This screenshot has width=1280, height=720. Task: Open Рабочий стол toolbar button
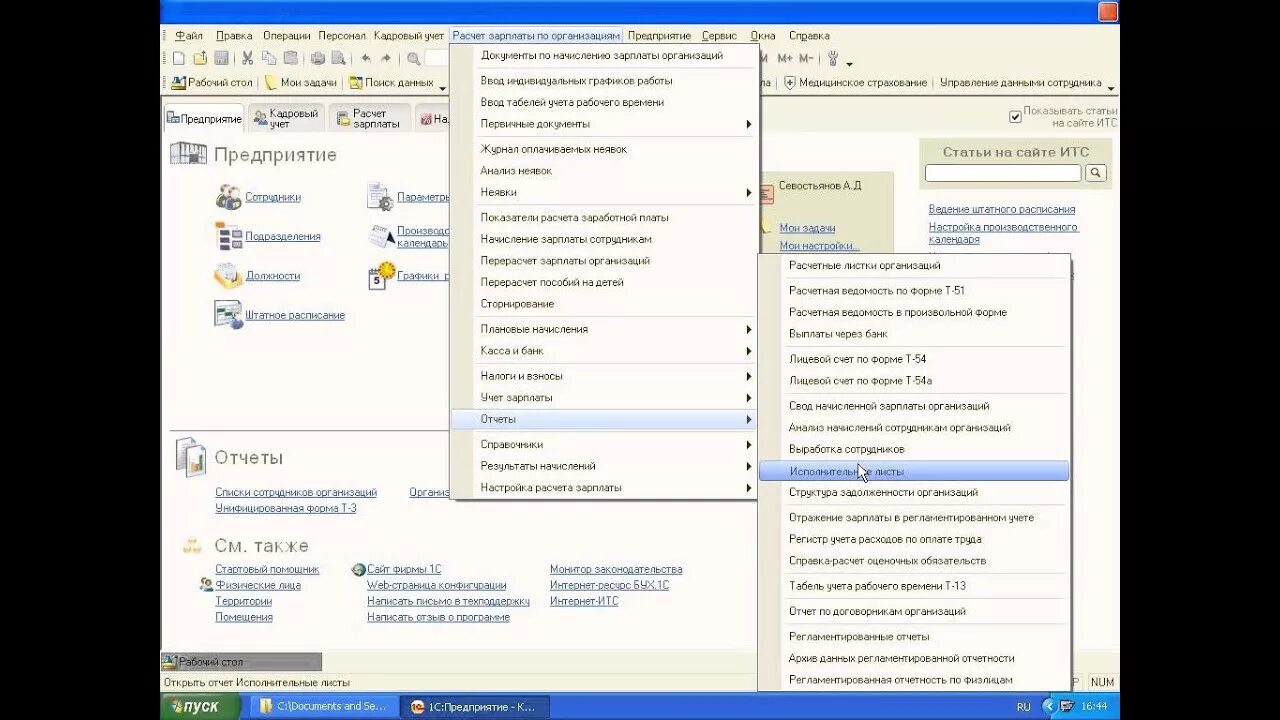point(212,83)
